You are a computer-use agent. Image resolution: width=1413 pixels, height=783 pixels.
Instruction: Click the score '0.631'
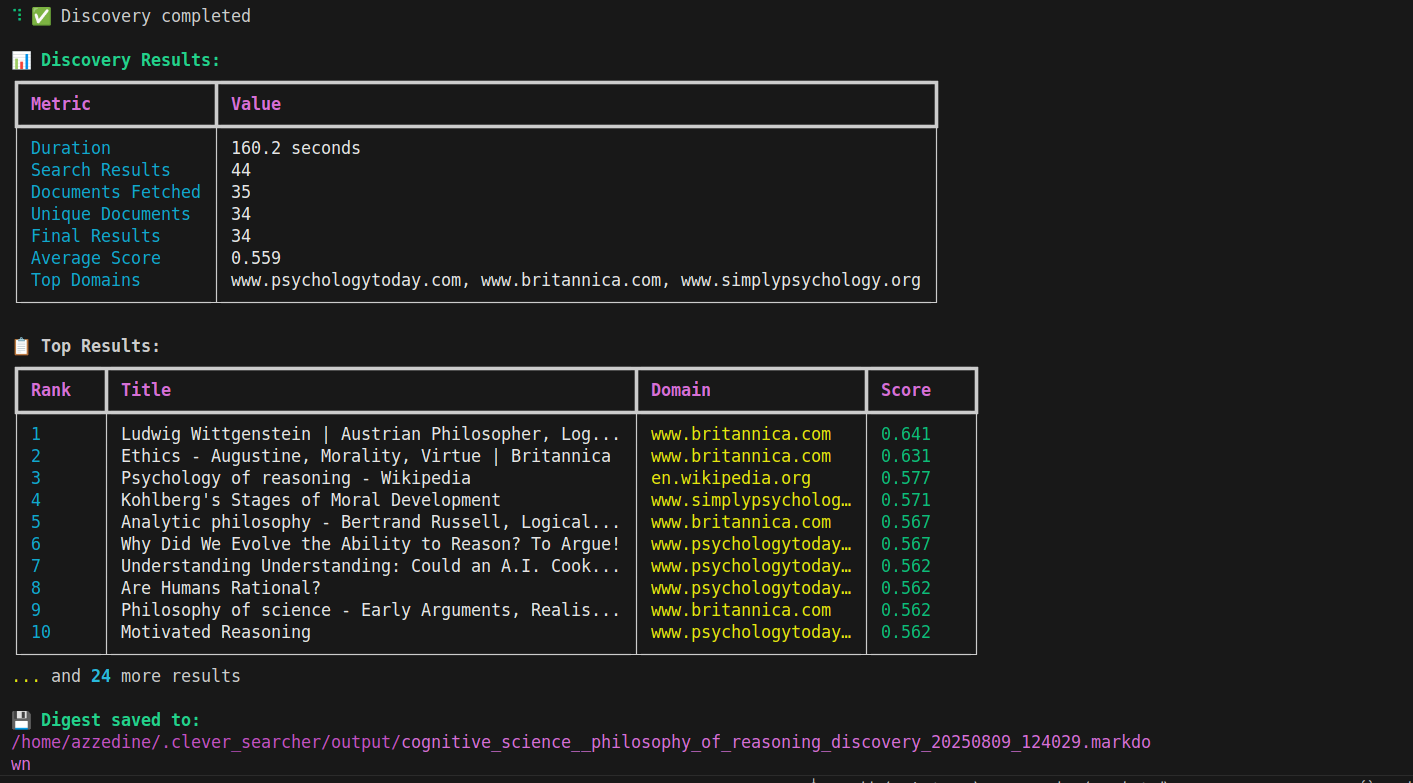[906, 456]
